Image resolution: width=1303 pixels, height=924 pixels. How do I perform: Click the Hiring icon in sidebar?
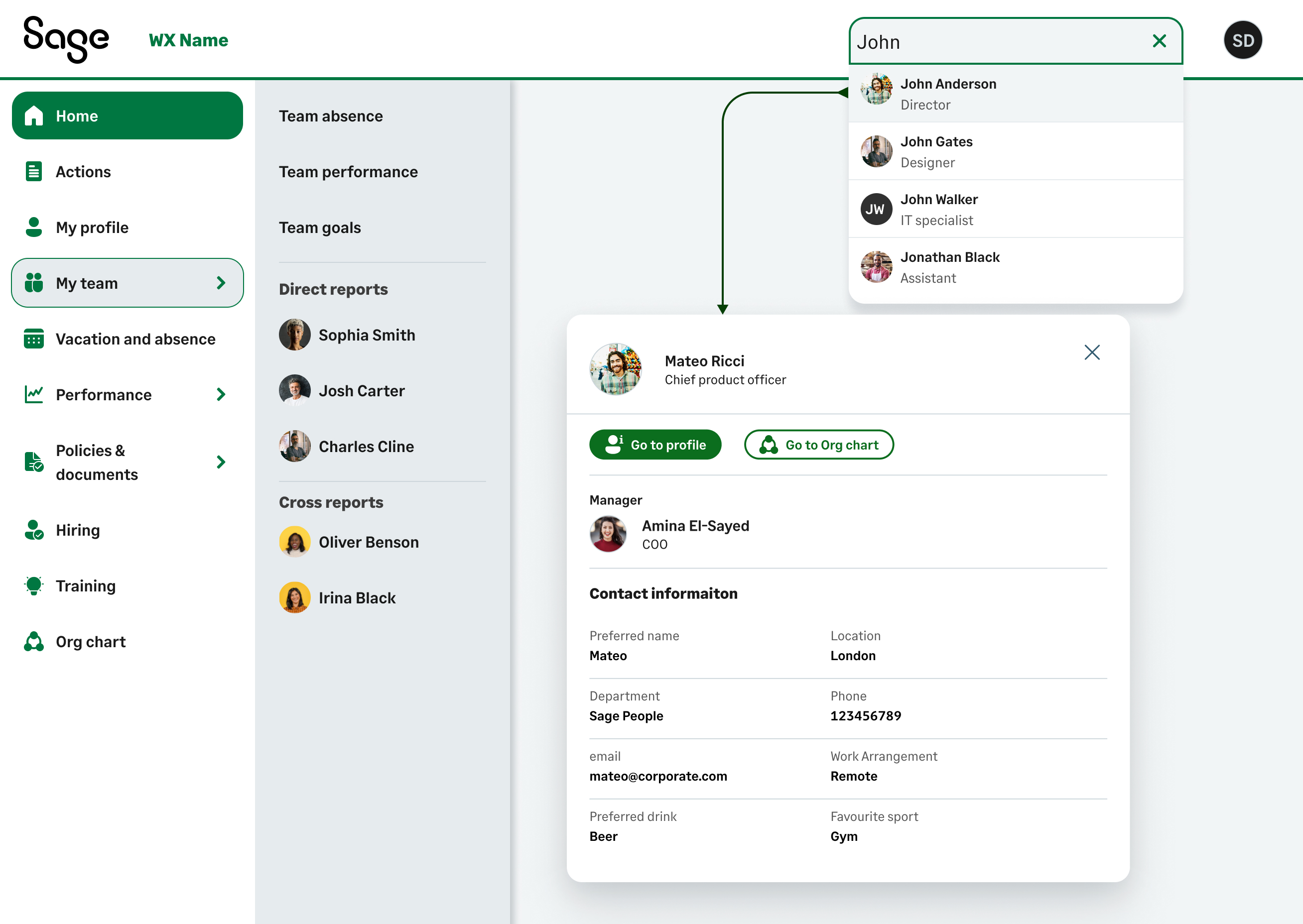pos(33,530)
